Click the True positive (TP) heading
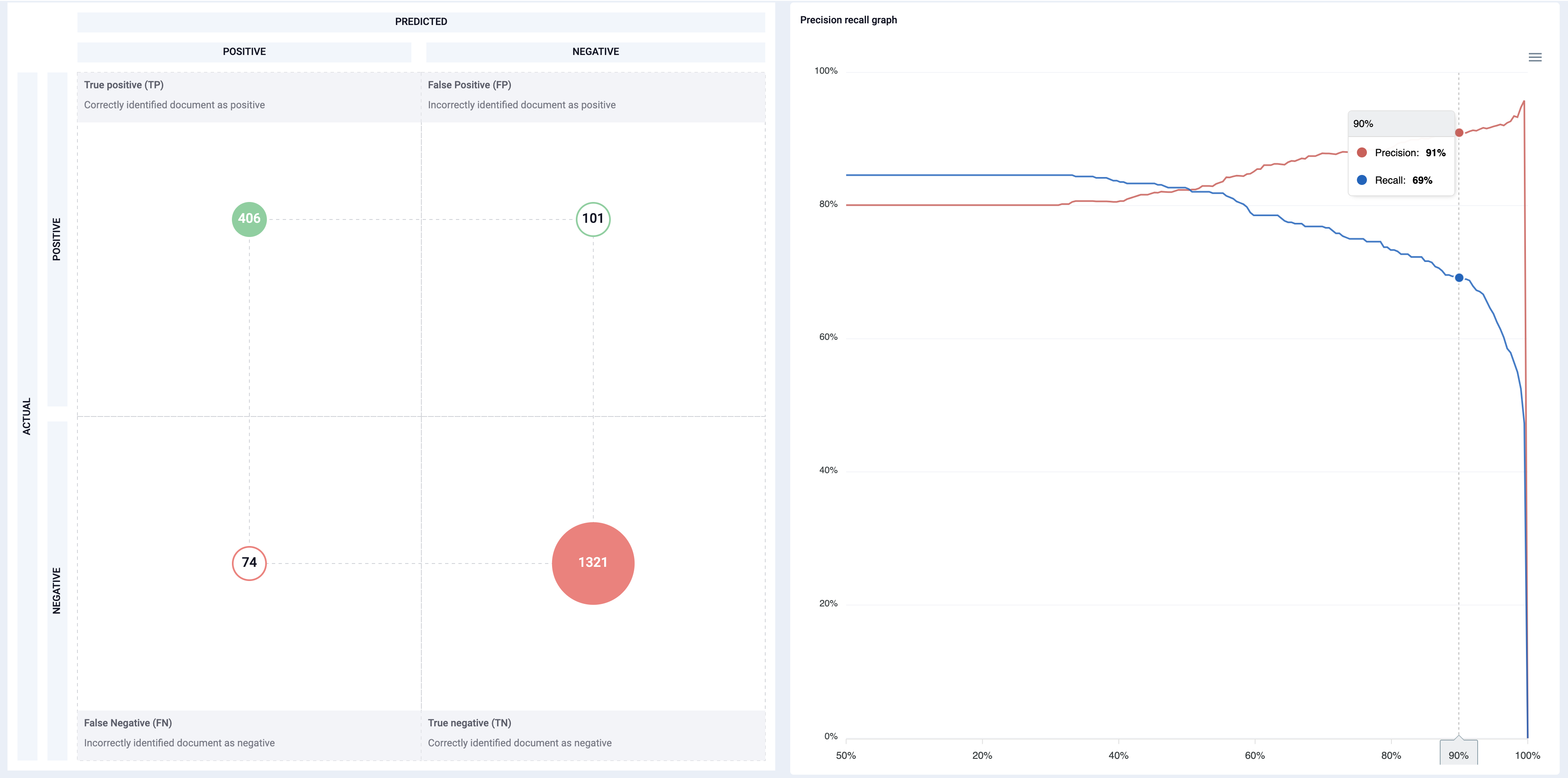The image size is (1568, 778). point(124,85)
